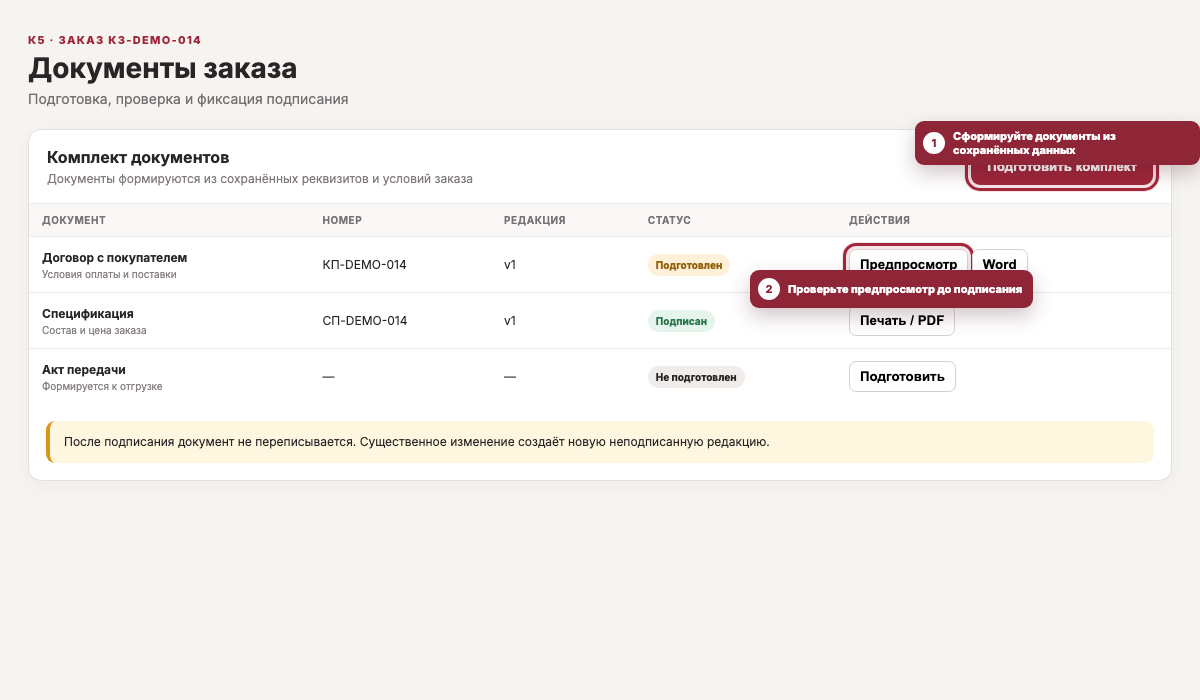1200x700 pixels.
Task: Click the Документ column header
Action: tap(74, 220)
